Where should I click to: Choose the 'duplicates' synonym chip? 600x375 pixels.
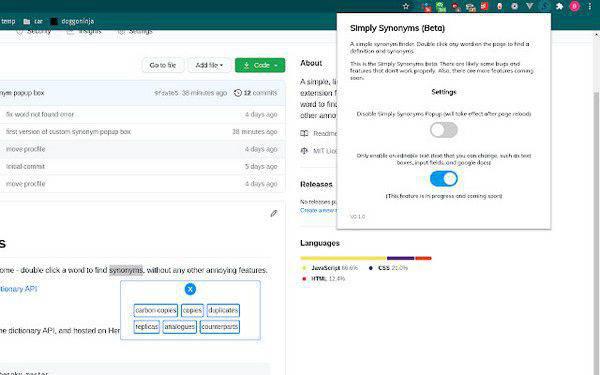coord(223,310)
